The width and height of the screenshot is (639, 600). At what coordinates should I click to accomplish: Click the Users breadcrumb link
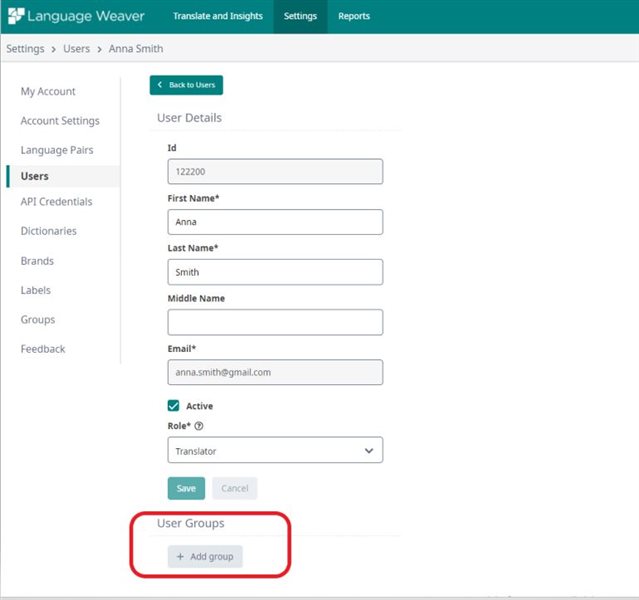pos(76,49)
